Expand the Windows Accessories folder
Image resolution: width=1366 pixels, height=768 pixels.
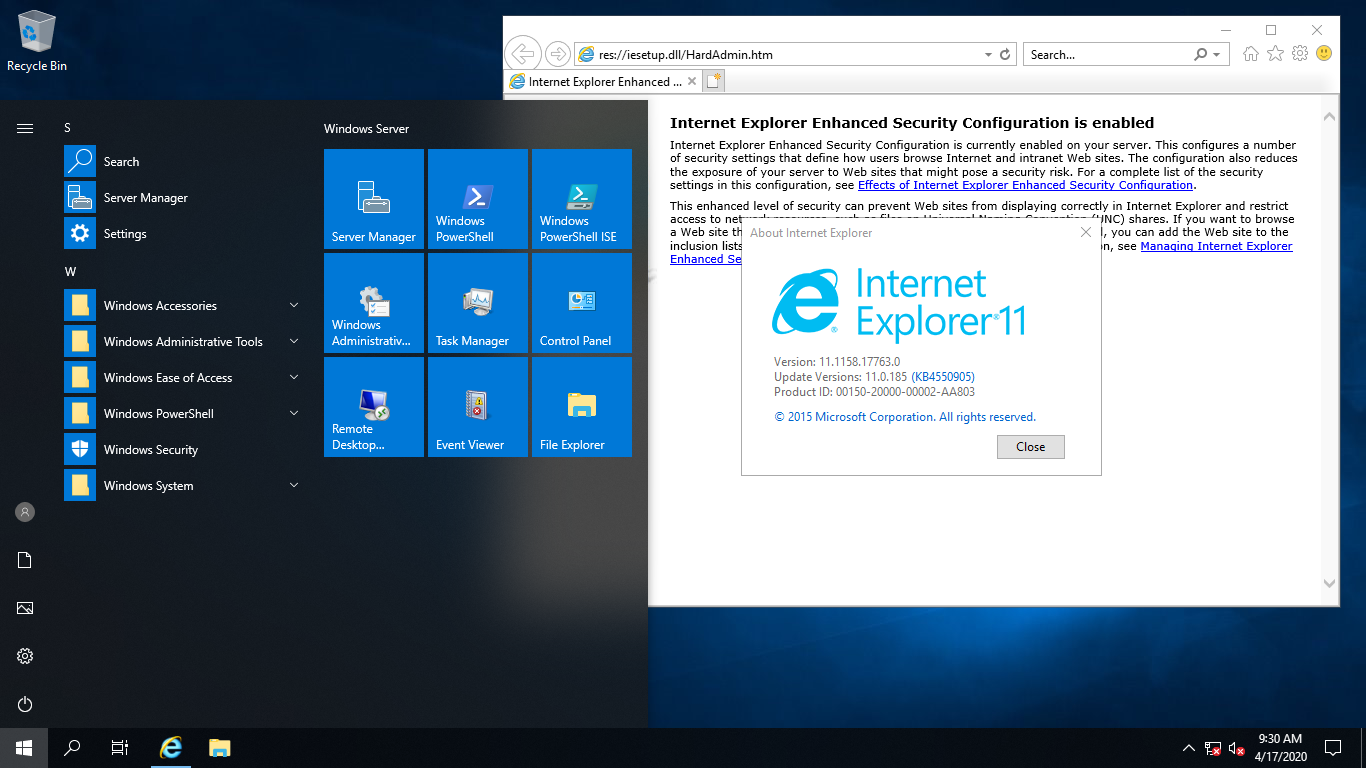[185, 306]
